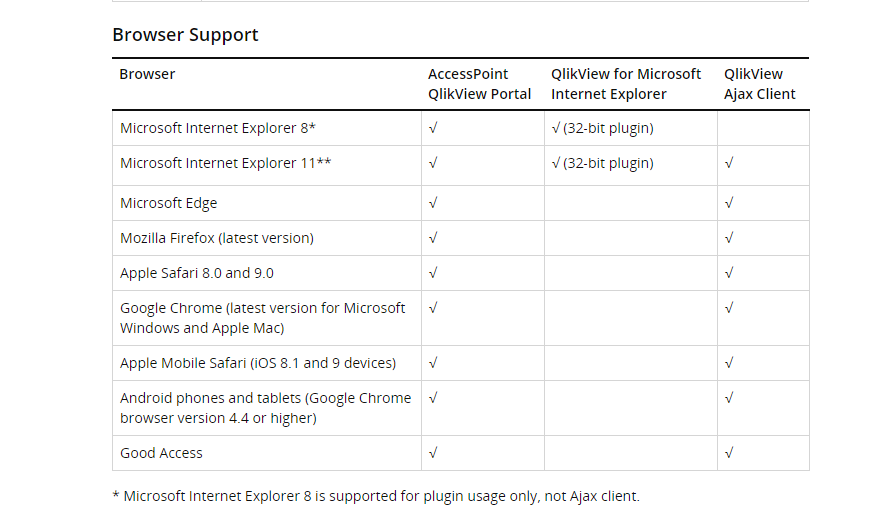The image size is (882, 511).
Task: Select the Apple Safari 8.0 and 9.0 cell
Action: [x=196, y=273]
